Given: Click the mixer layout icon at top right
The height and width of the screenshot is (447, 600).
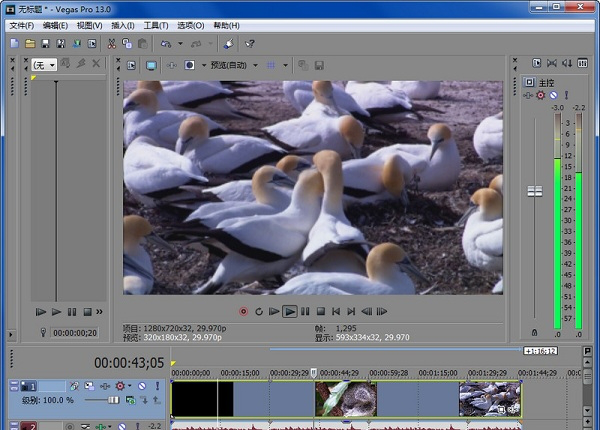Looking at the screenshot, I should tap(582, 63).
